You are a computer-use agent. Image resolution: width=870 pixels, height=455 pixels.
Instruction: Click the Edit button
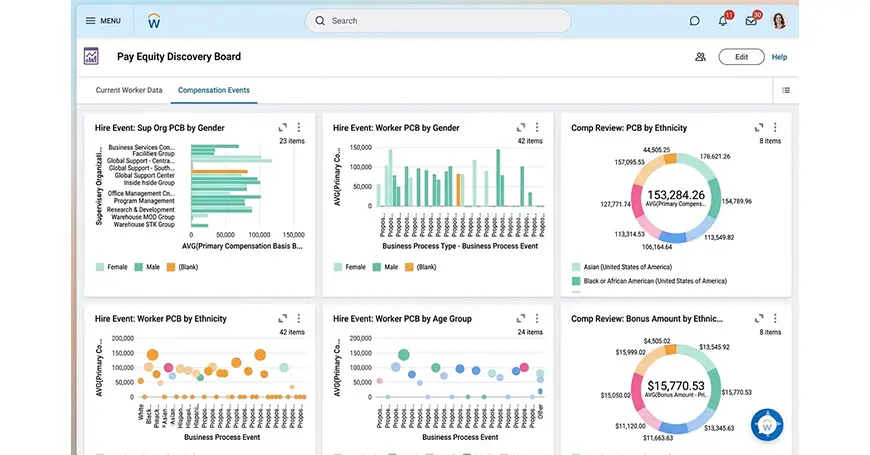coord(741,57)
